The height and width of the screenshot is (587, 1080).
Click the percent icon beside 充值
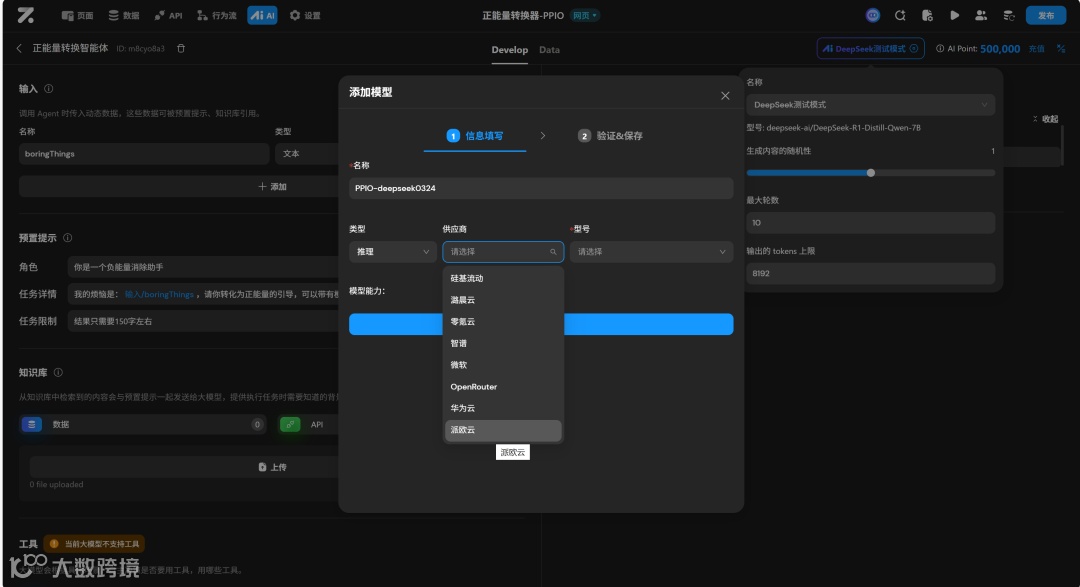(x=1061, y=48)
